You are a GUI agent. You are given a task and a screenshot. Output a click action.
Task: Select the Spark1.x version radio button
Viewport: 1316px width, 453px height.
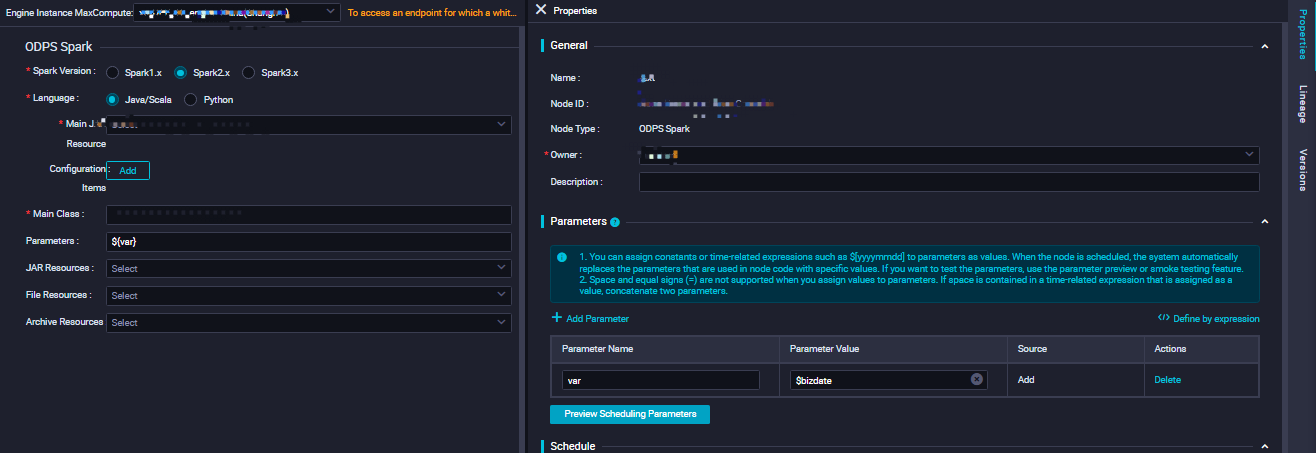click(113, 73)
